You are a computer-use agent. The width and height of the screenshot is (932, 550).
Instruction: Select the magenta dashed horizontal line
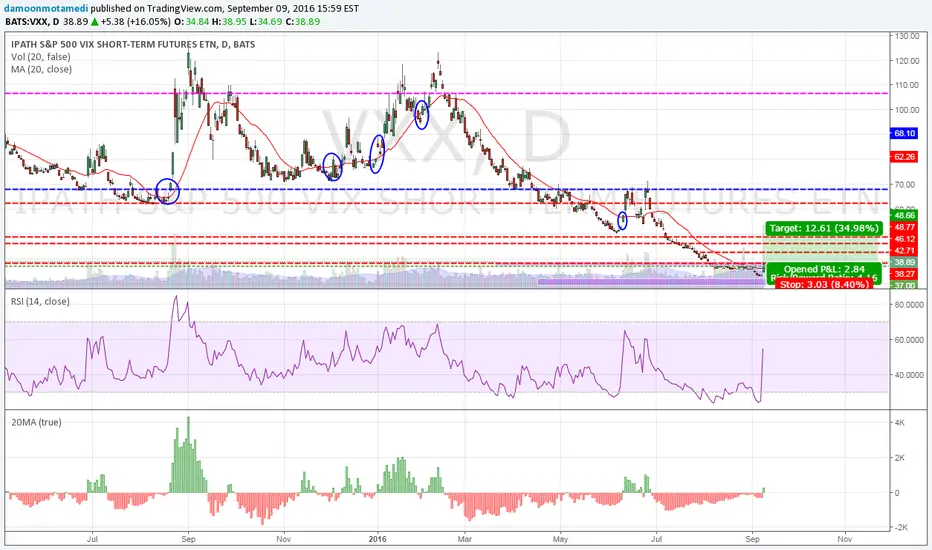click(447, 93)
